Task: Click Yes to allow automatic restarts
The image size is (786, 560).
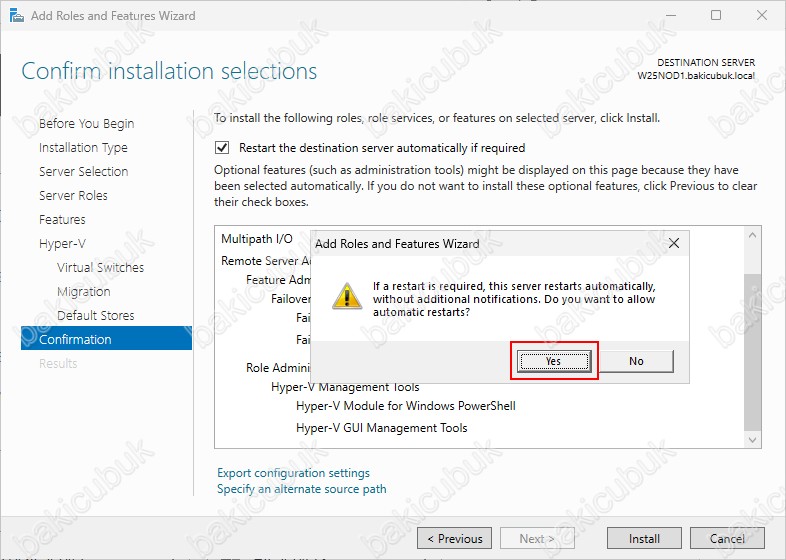Action: (x=553, y=361)
